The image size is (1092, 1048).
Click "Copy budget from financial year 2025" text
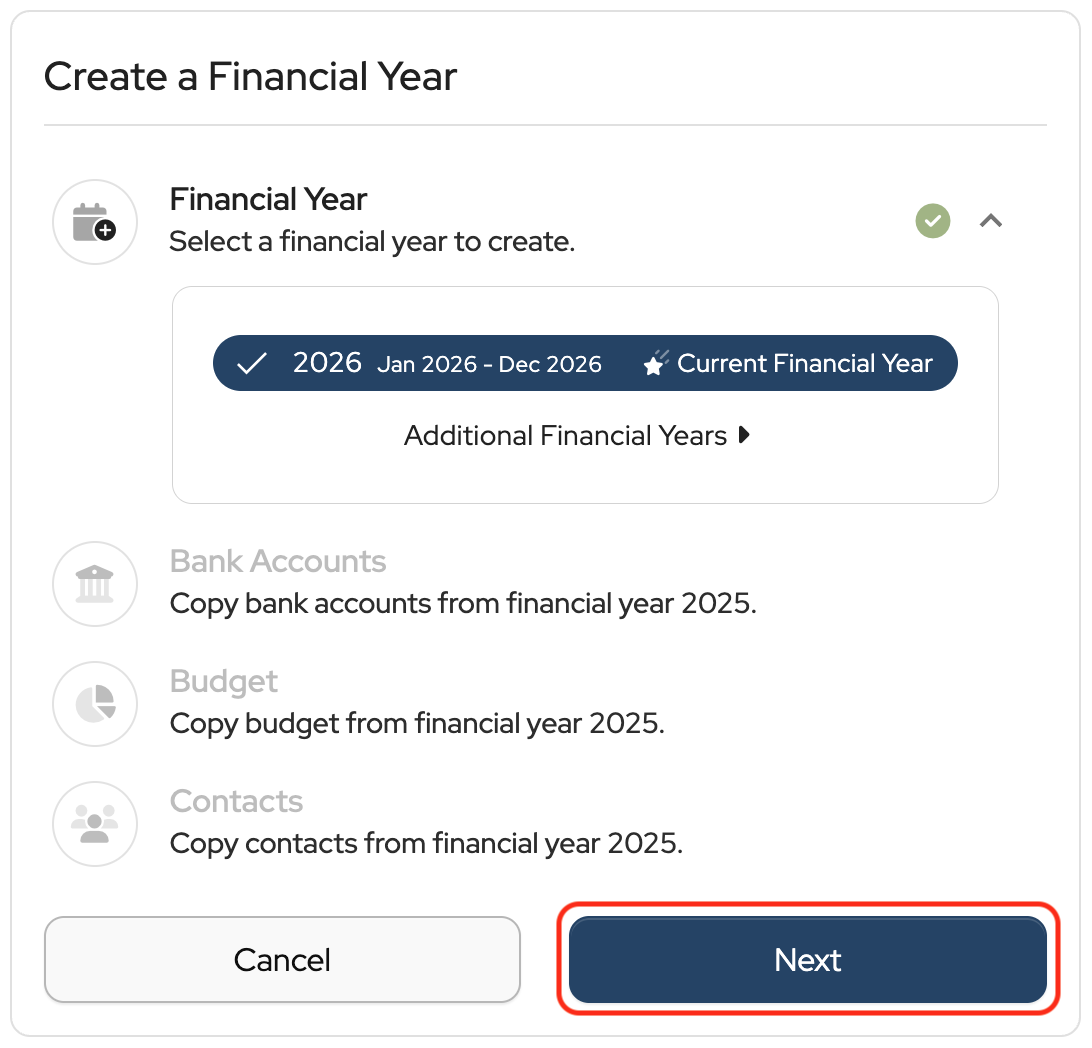417,723
